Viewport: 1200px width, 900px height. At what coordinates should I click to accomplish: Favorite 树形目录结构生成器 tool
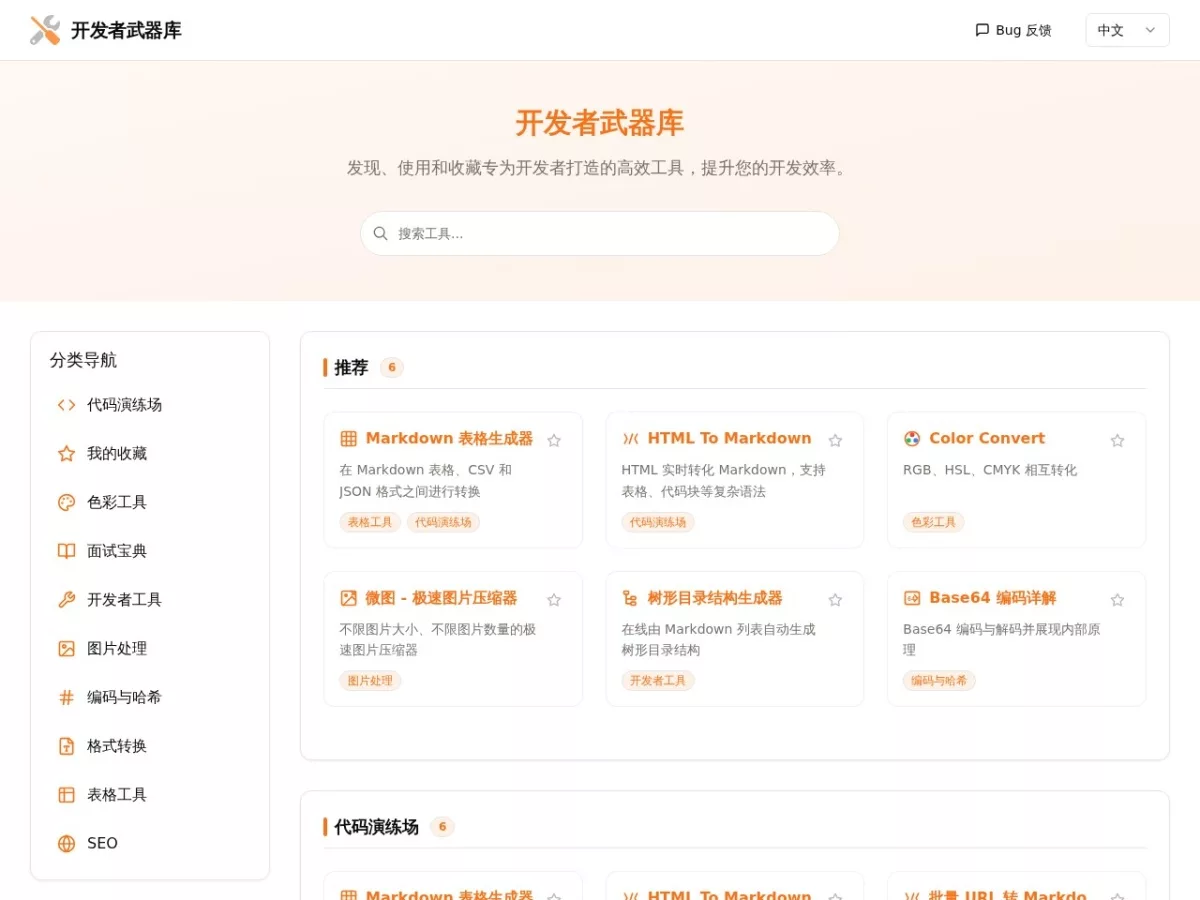836,600
